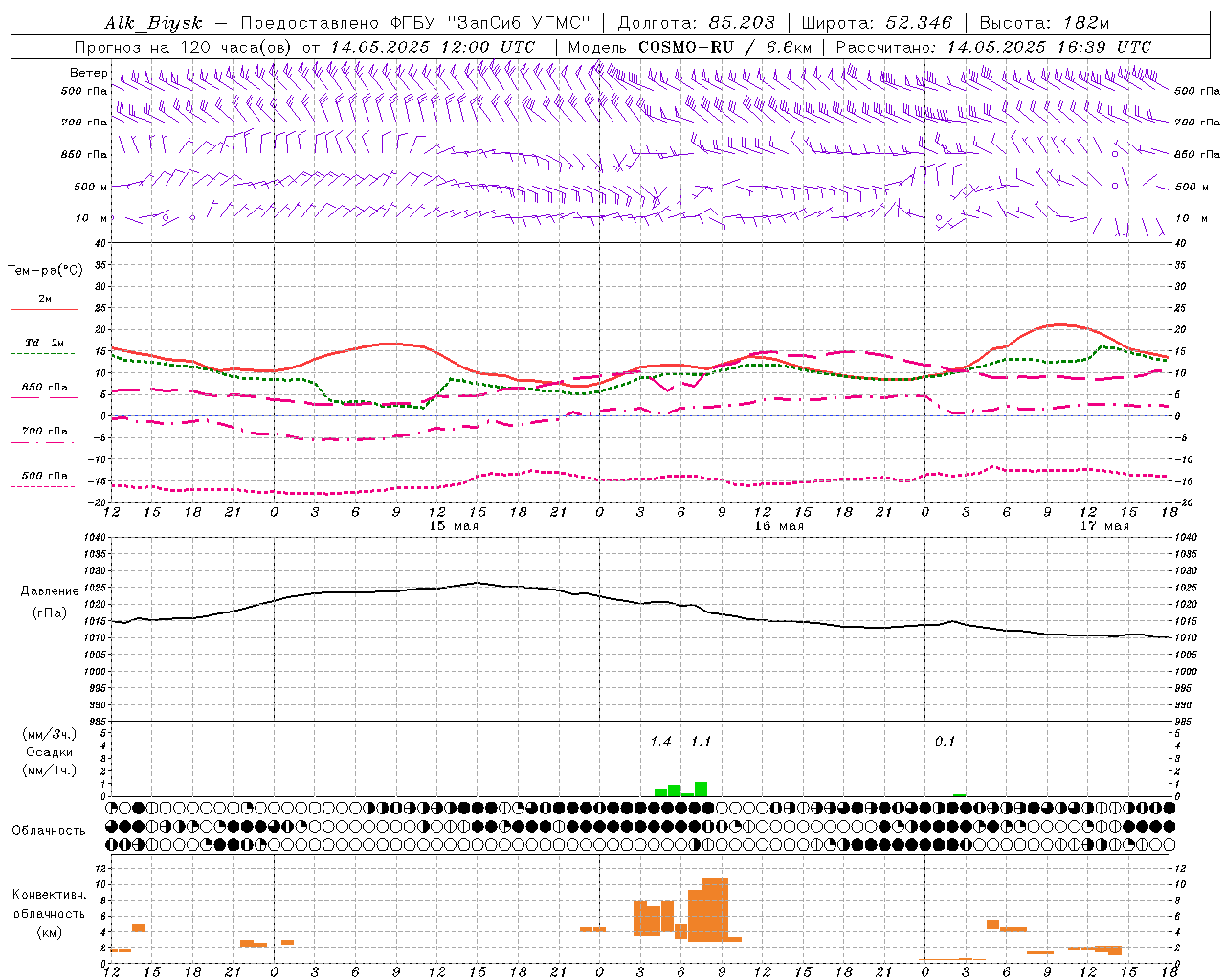
Task: Click the 'Долгота: 85.203' value
Action: (697, 23)
